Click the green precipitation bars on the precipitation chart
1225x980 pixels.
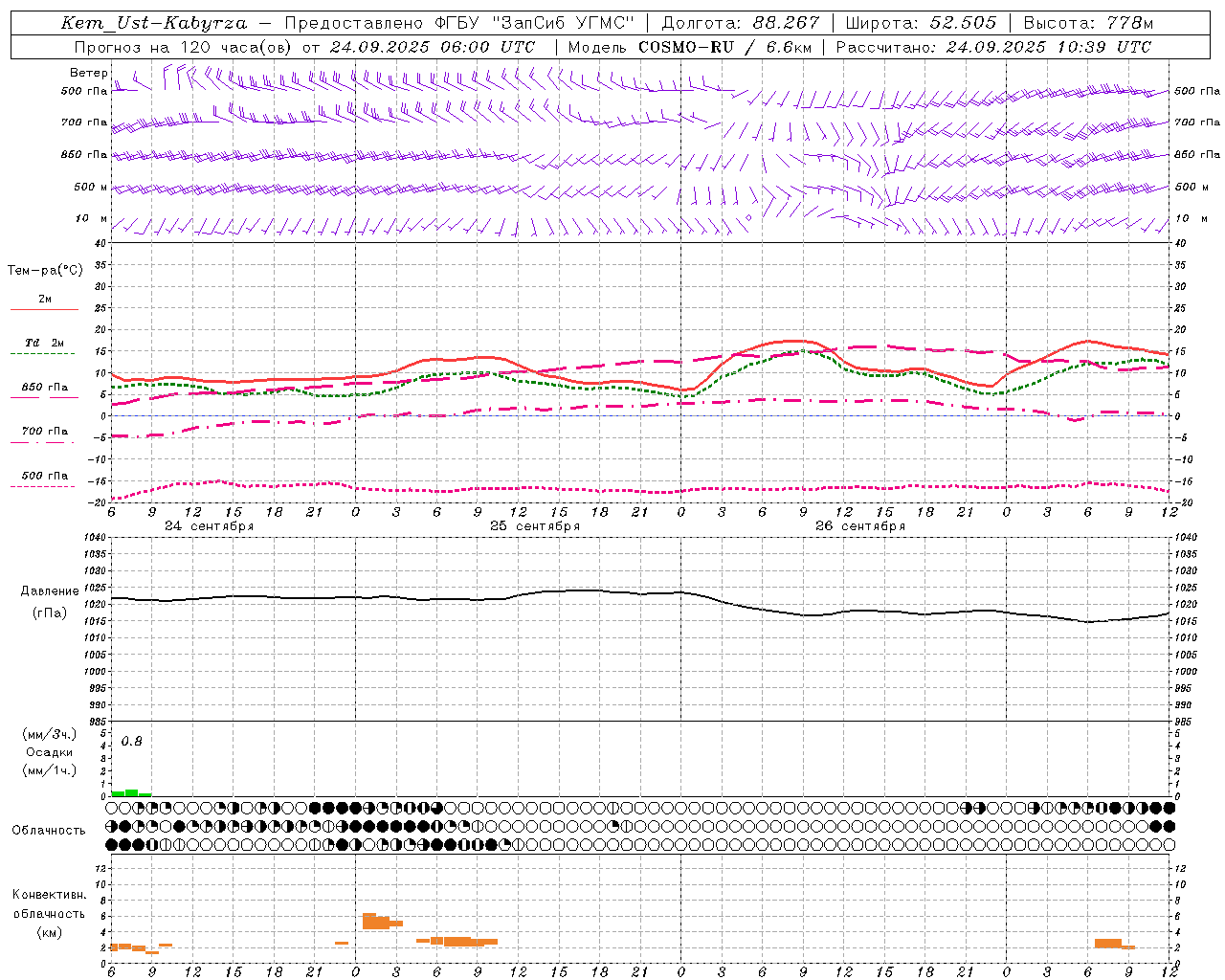131,792
